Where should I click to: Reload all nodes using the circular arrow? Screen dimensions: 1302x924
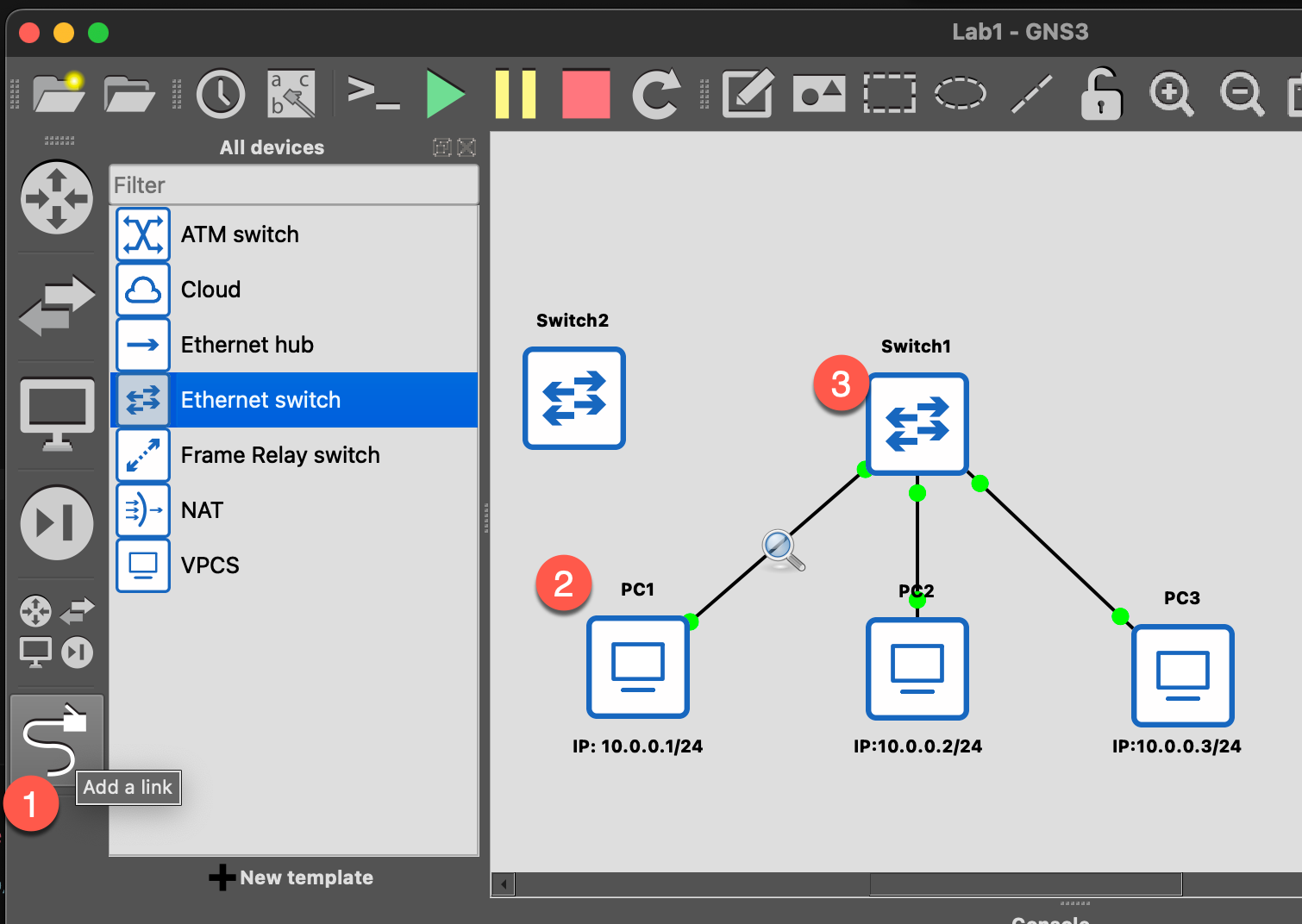point(656,94)
